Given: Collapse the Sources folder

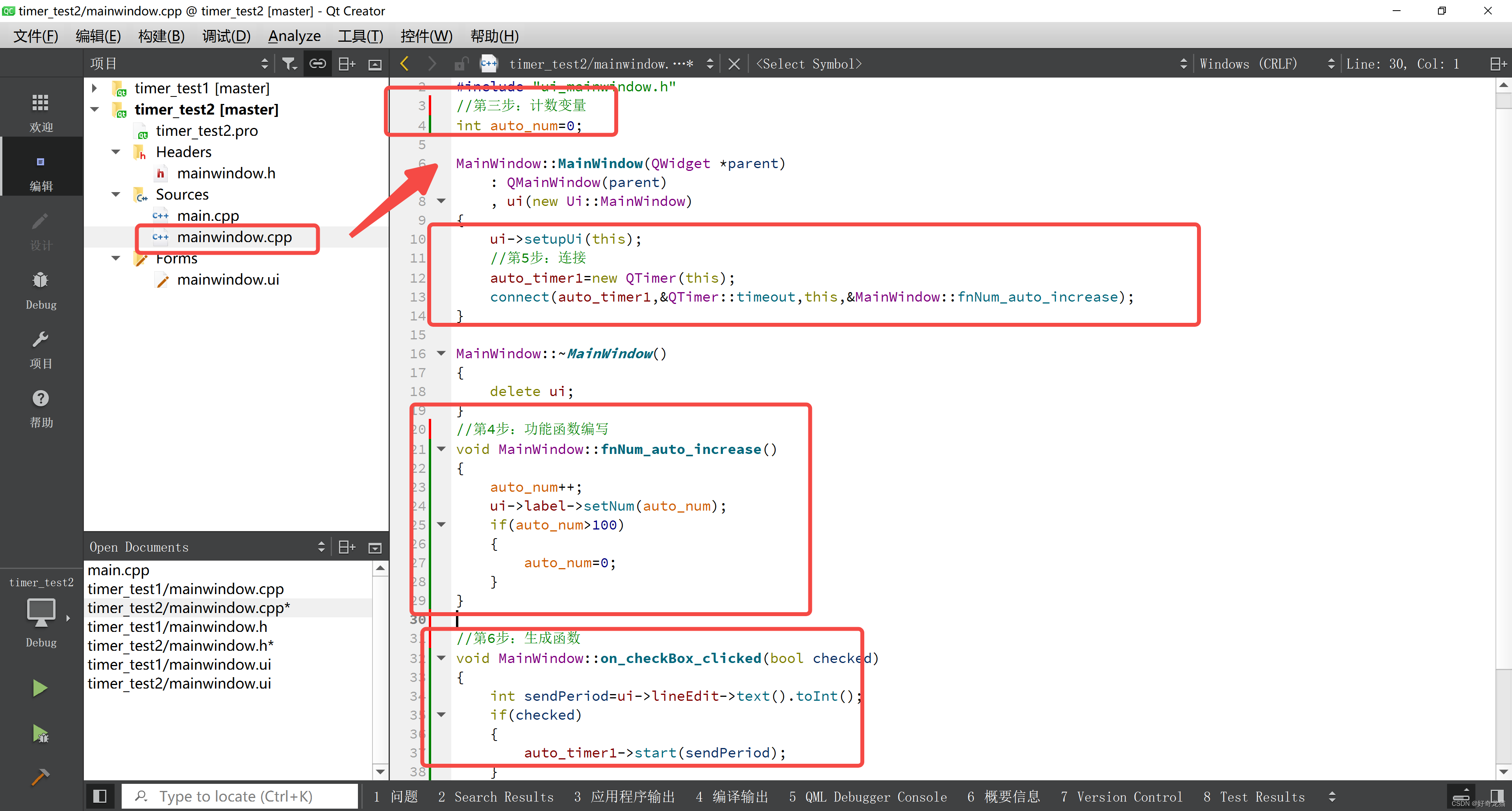Looking at the screenshot, I should (116, 194).
